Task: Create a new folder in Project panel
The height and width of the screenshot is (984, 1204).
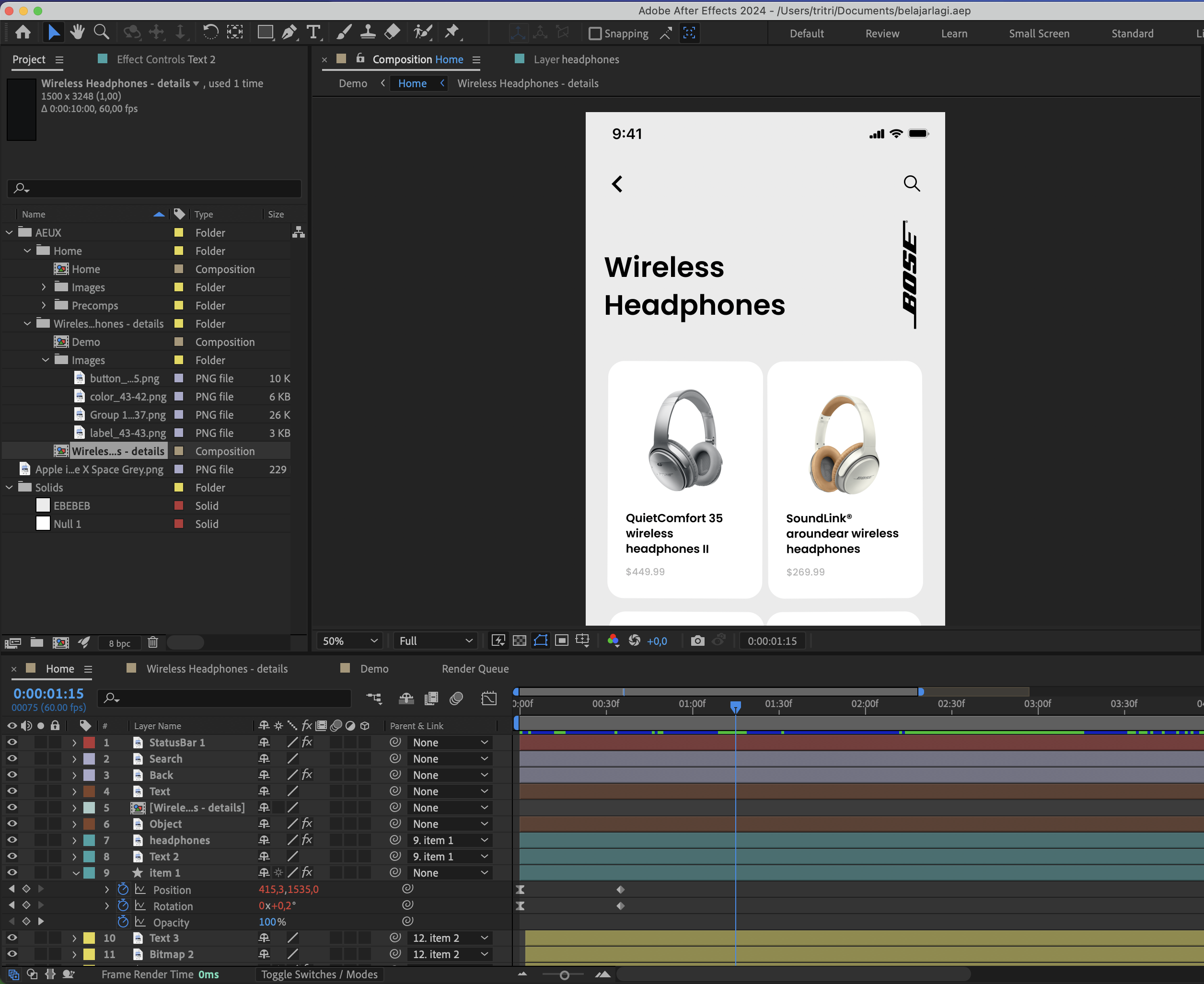Action: [x=37, y=642]
